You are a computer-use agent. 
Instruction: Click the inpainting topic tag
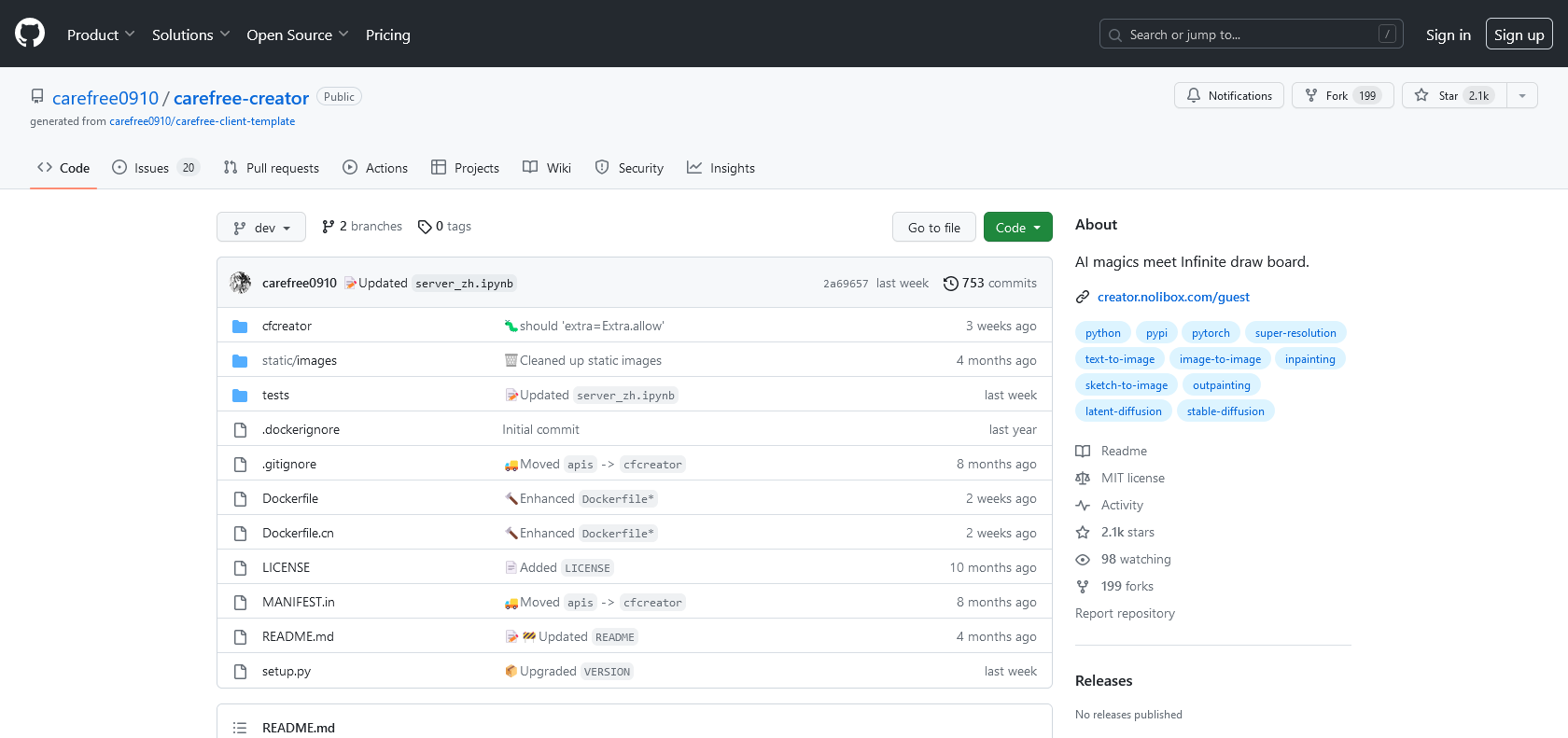pyautogui.click(x=1309, y=359)
